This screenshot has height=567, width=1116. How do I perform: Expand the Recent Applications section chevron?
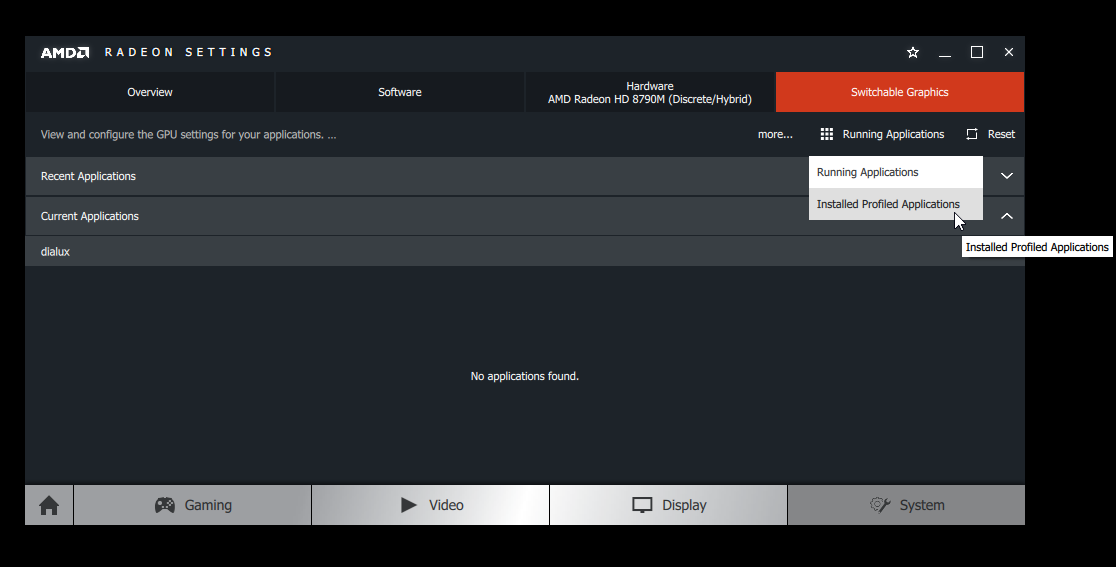click(x=1006, y=176)
